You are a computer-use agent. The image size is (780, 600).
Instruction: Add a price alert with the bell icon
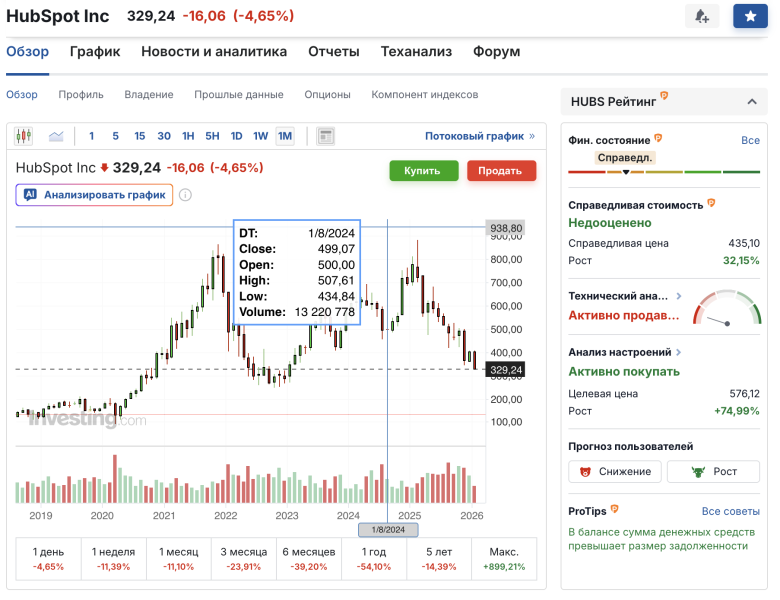tap(701, 16)
